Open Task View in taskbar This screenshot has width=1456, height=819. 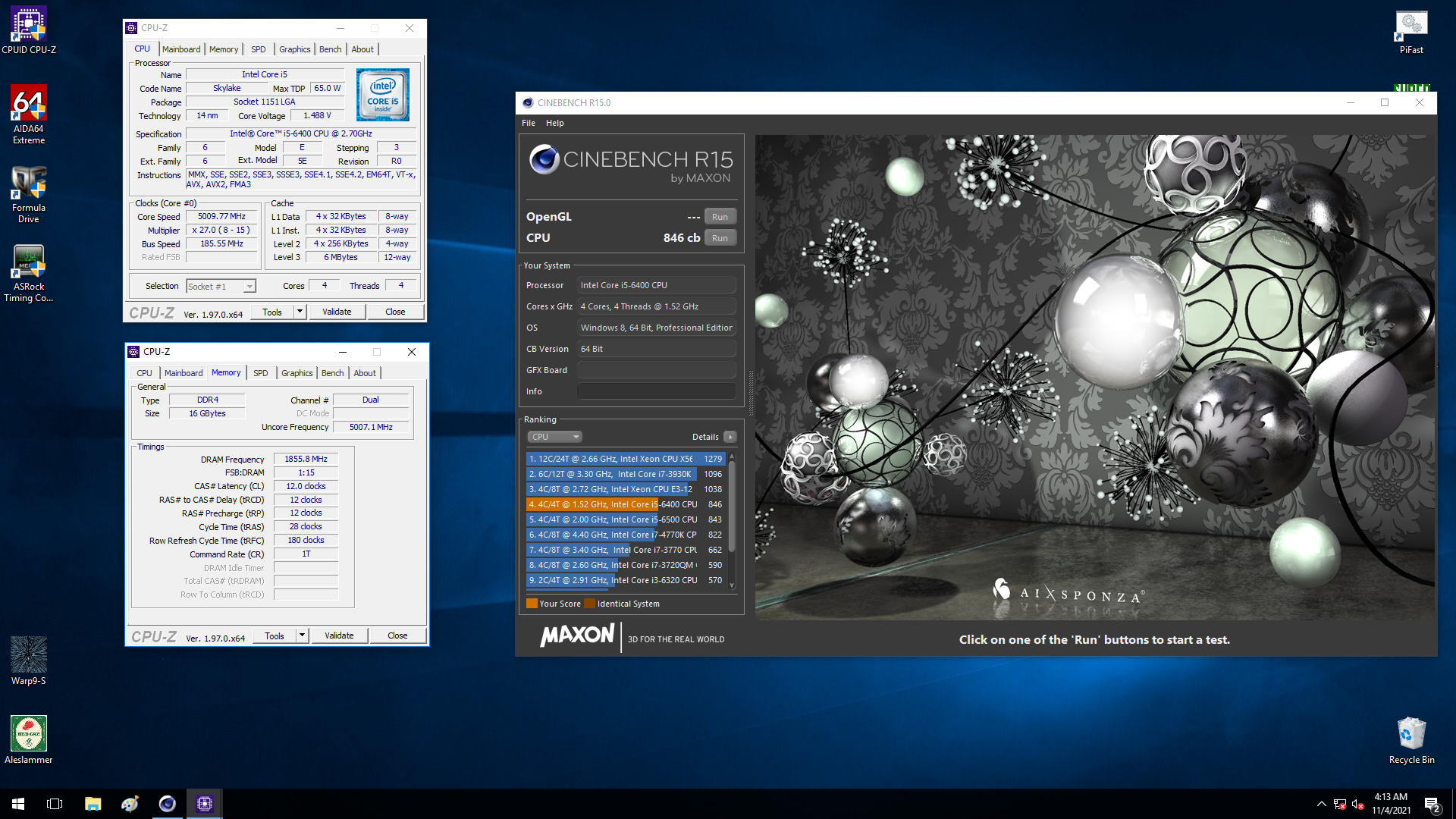pos(55,804)
